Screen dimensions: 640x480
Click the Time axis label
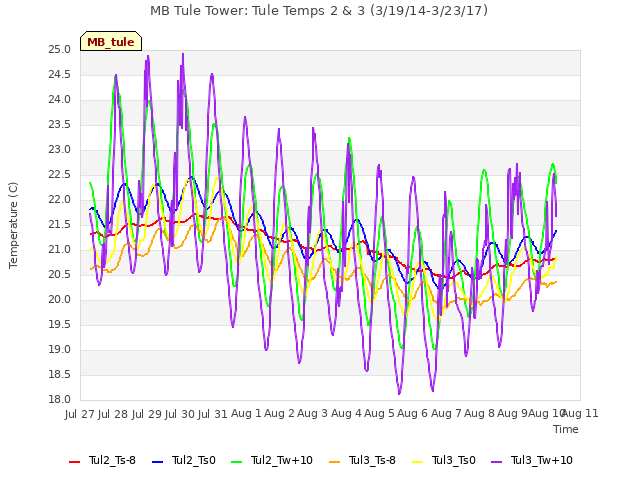coord(566,429)
